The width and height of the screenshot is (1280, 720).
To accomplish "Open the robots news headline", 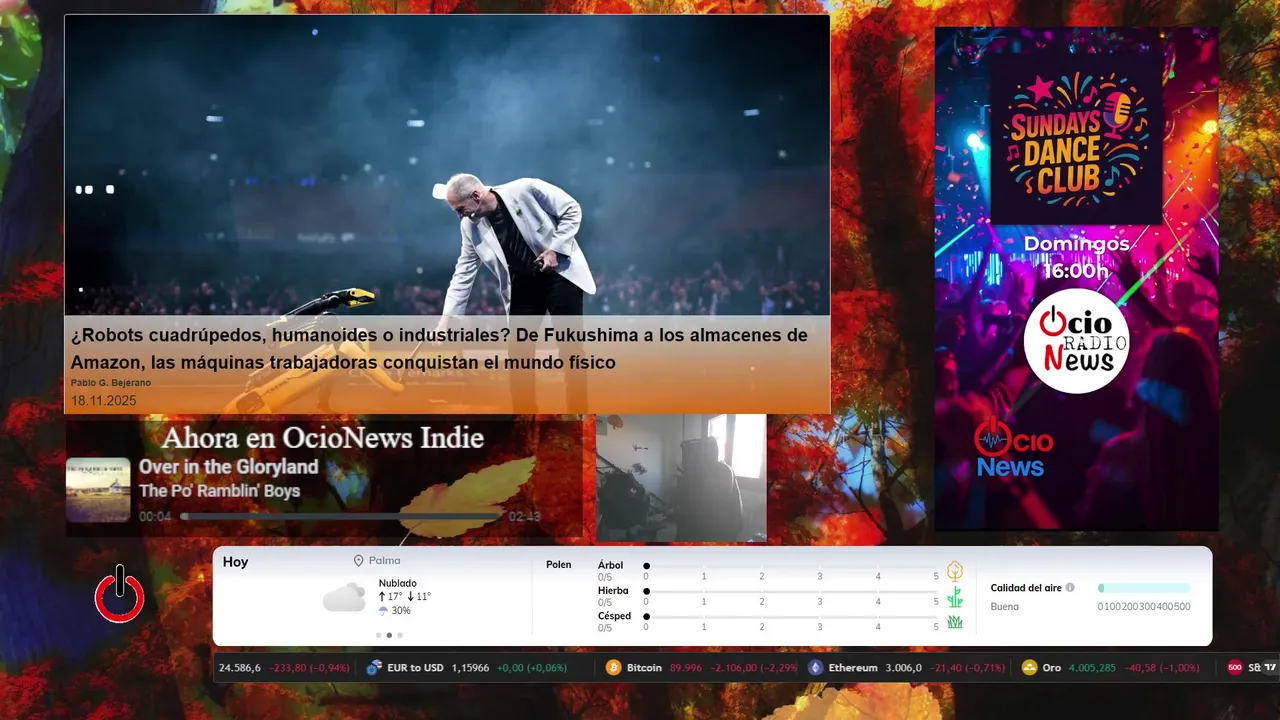I will pyautogui.click(x=439, y=348).
